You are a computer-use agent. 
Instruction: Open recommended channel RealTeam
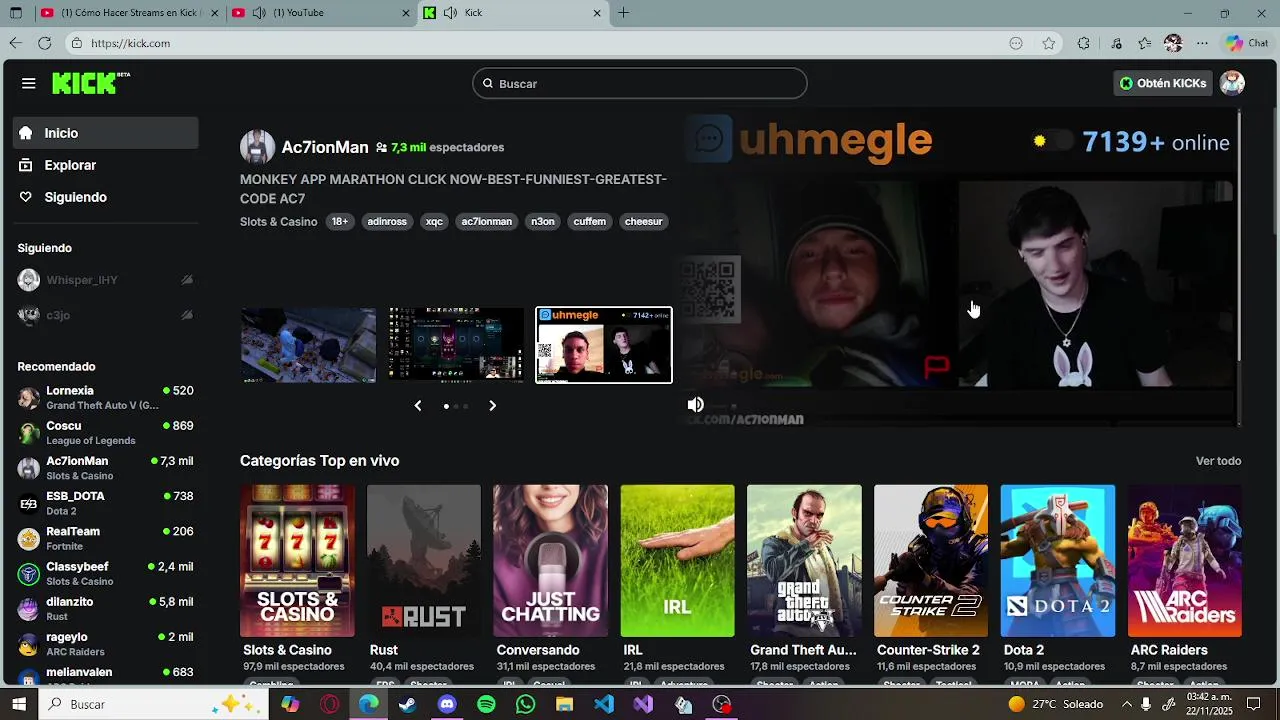pyautogui.click(x=105, y=538)
